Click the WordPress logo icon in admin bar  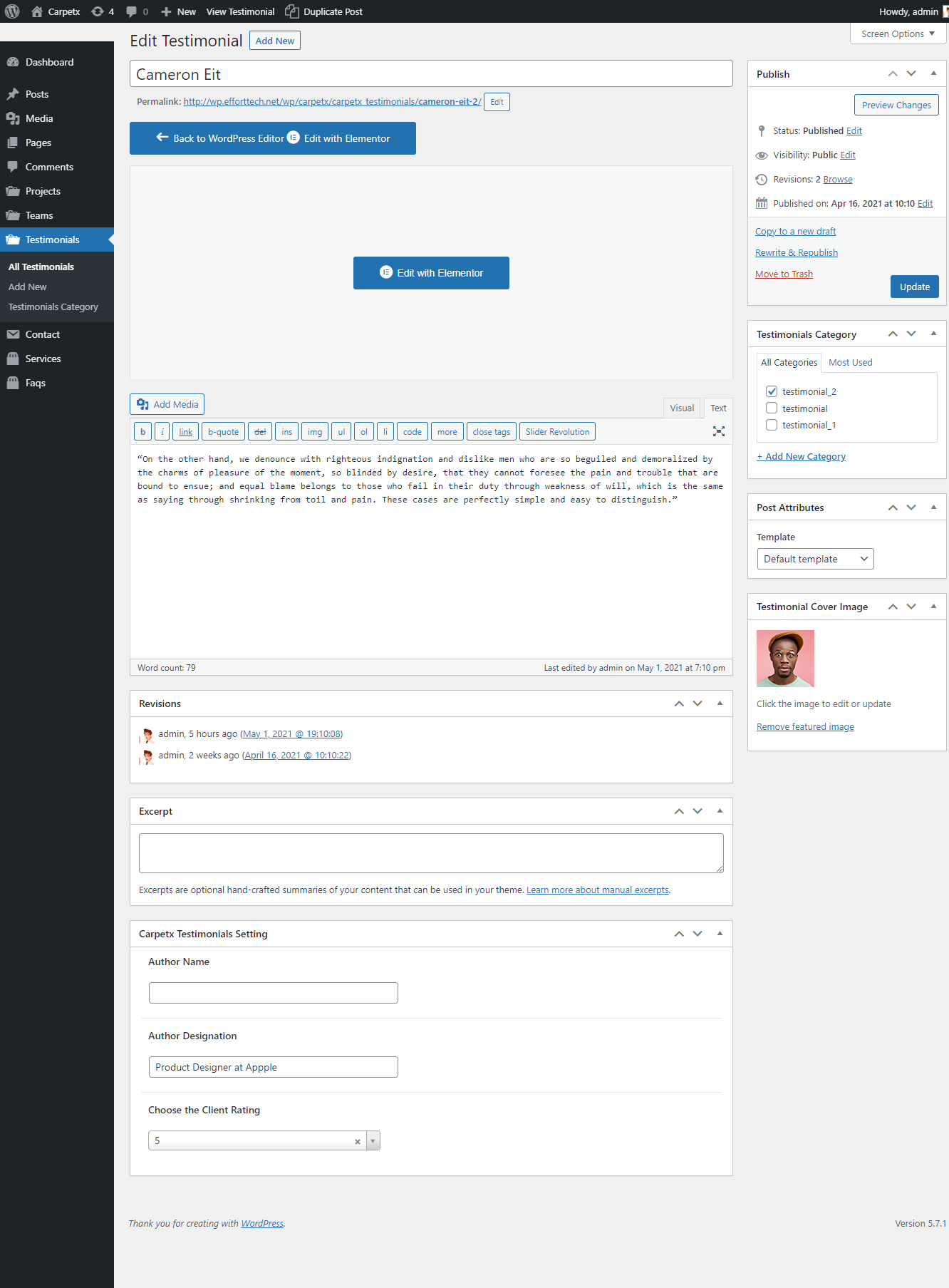[x=12, y=11]
